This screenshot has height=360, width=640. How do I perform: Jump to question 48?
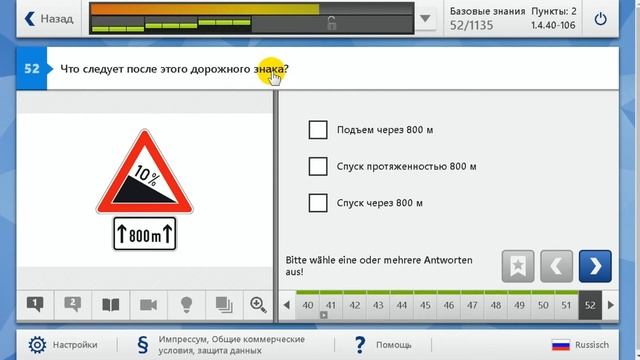(x=496, y=305)
